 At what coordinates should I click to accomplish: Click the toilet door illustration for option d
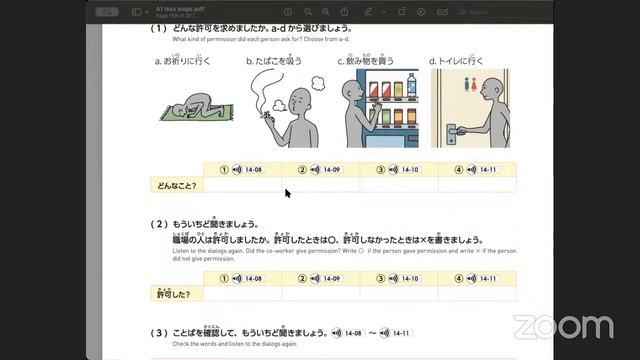pos(471,108)
